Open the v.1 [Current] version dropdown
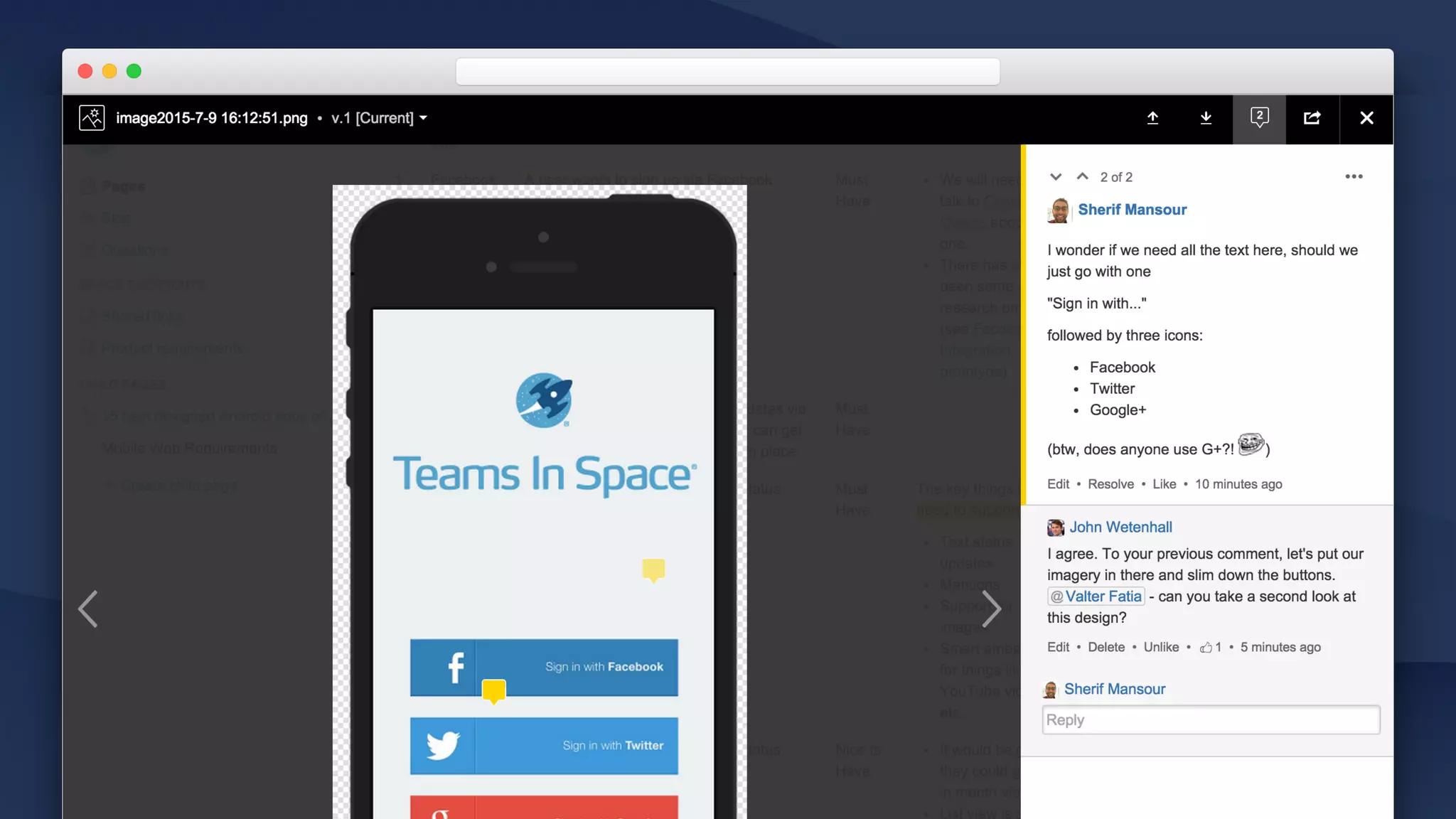This screenshot has width=1456, height=819. coord(380,118)
